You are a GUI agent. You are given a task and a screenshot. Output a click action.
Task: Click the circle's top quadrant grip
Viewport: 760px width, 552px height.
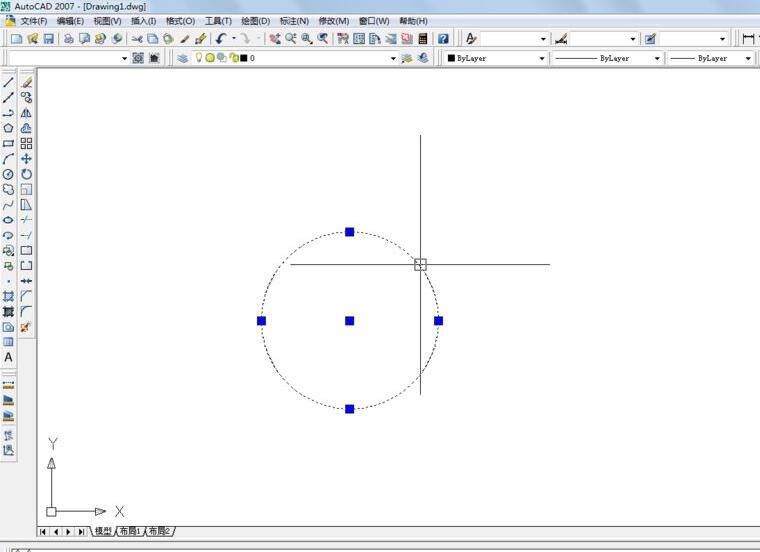coord(349,232)
